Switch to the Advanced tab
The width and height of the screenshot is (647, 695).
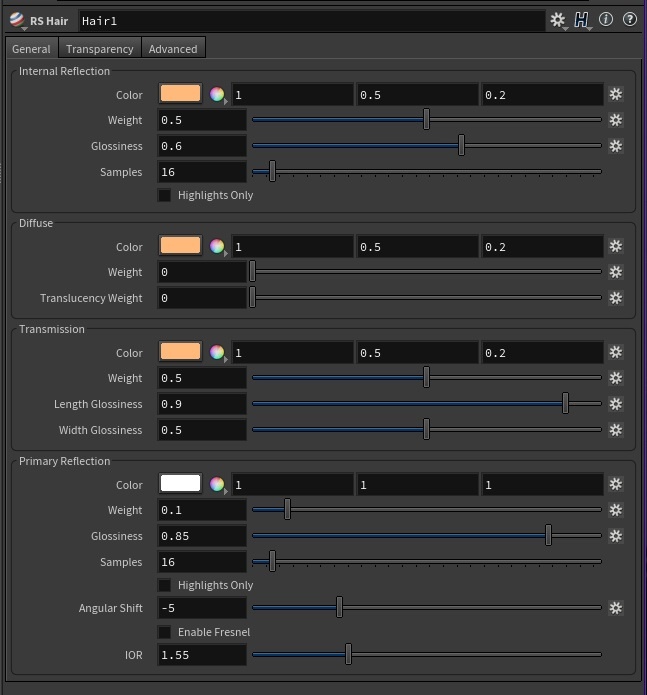pyautogui.click(x=173, y=49)
